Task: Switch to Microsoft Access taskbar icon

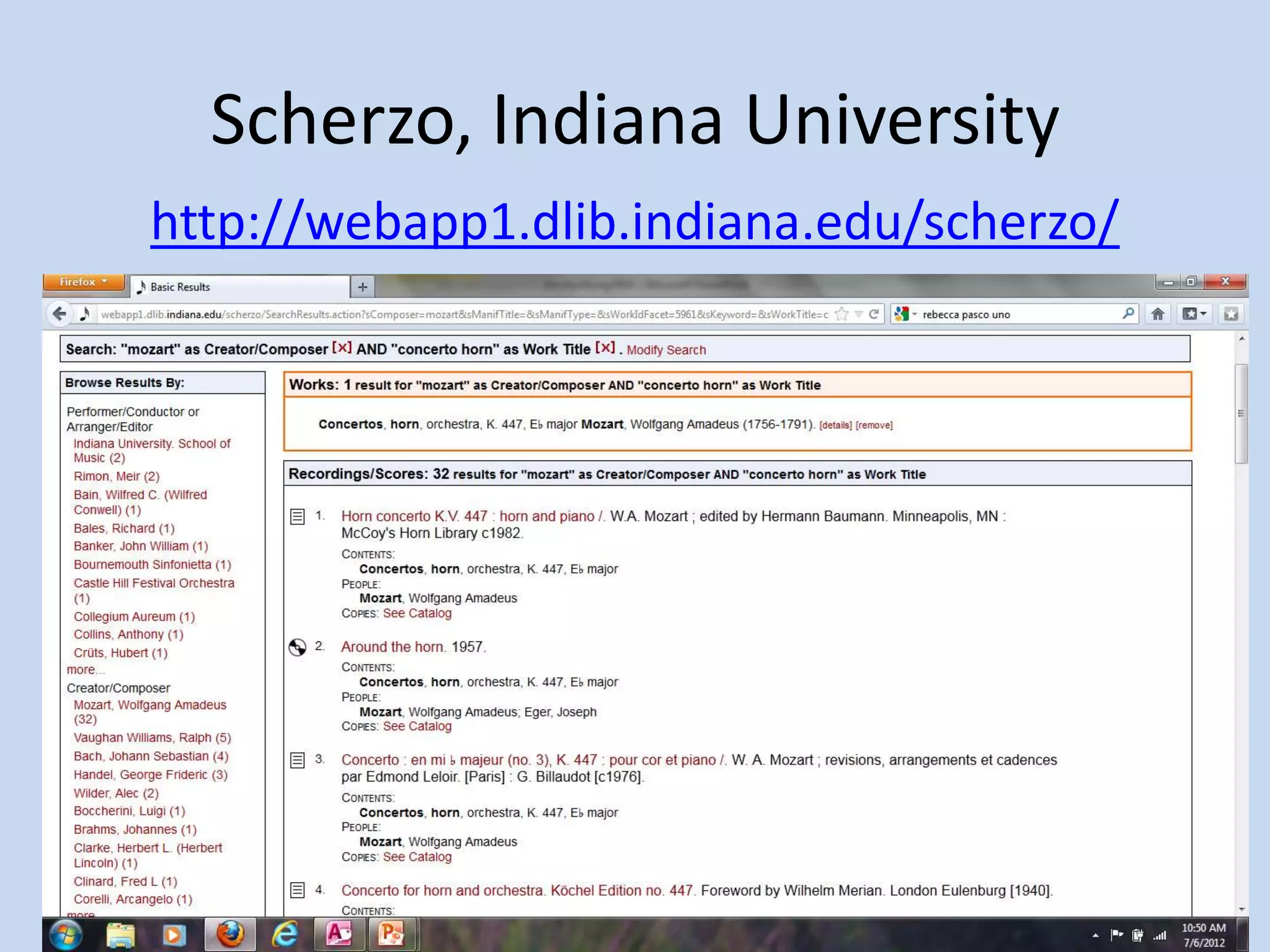Action: pos(339,934)
